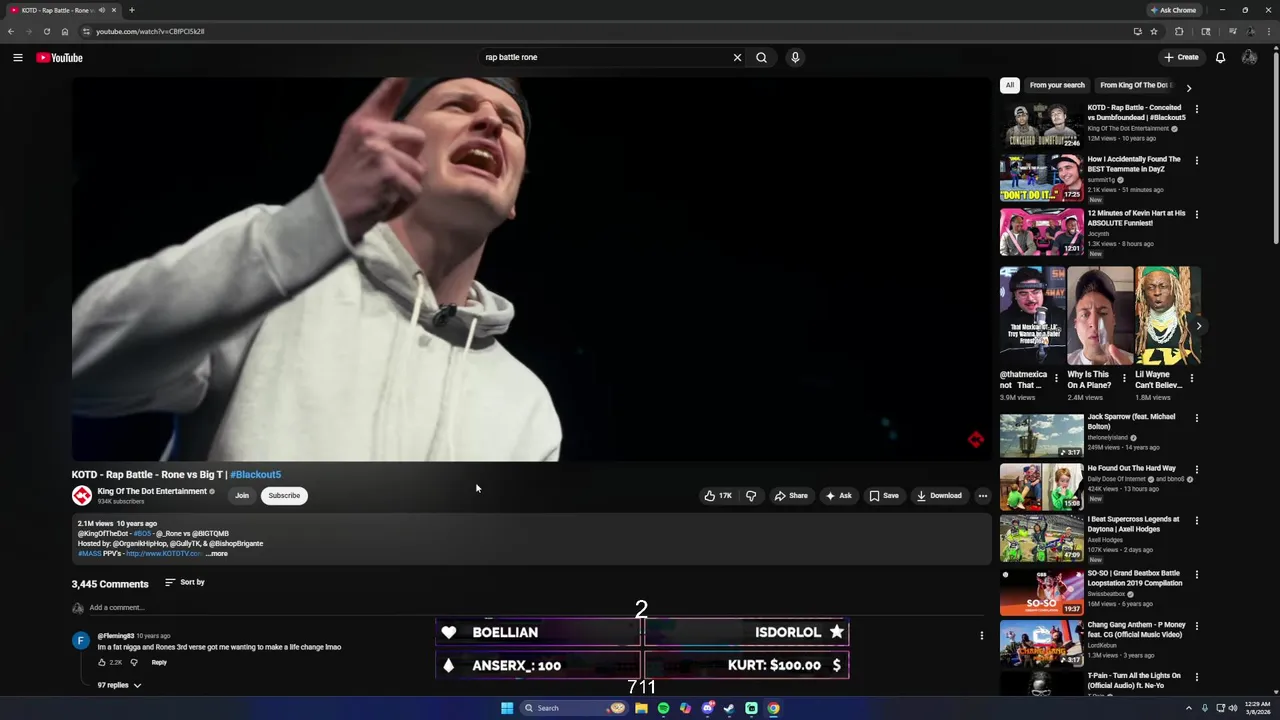Open Steam from the taskbar
Viewport: 1280px width, 720px height.
[729, 708]
